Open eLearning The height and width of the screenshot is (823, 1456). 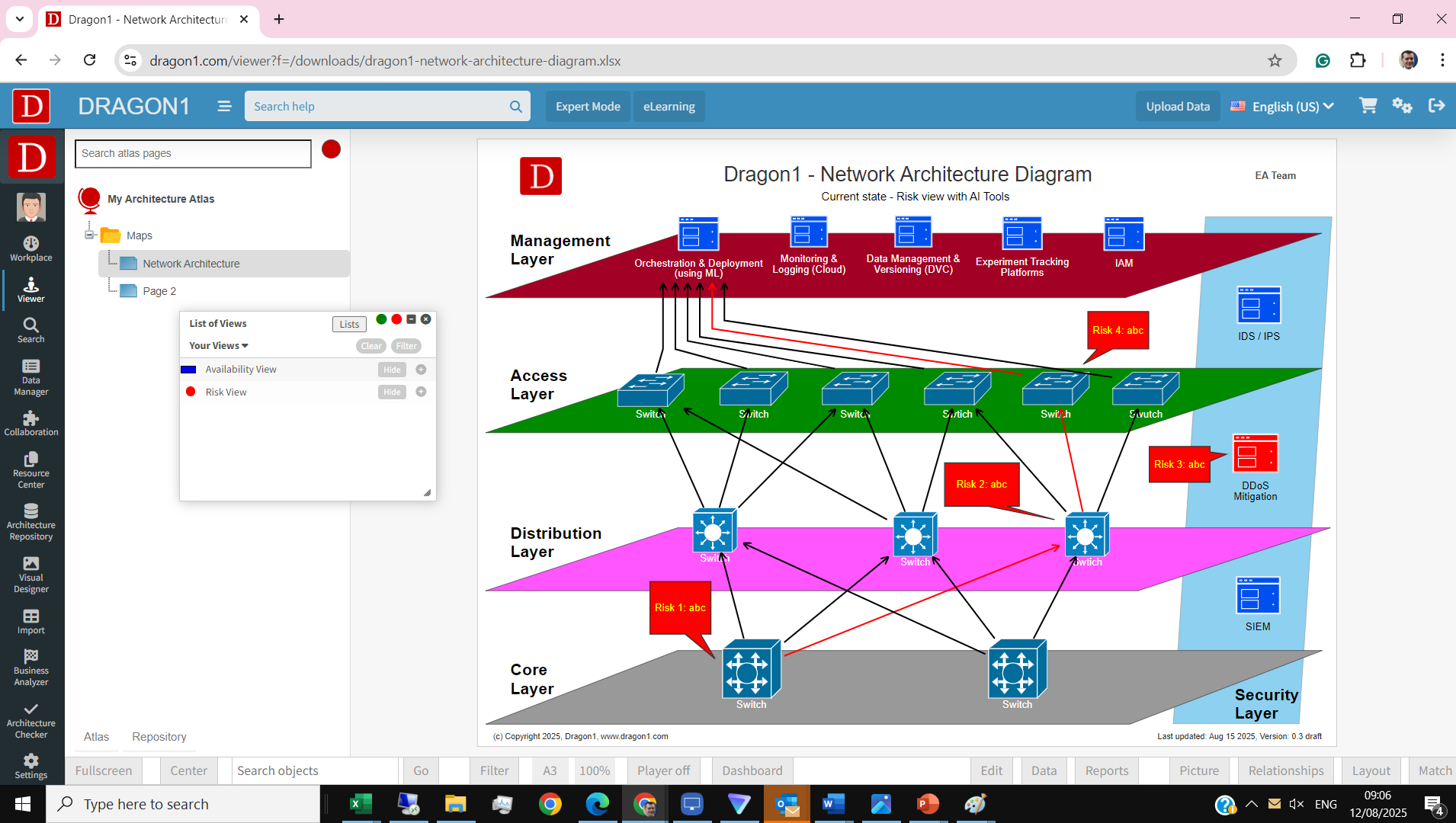point(669,107)
